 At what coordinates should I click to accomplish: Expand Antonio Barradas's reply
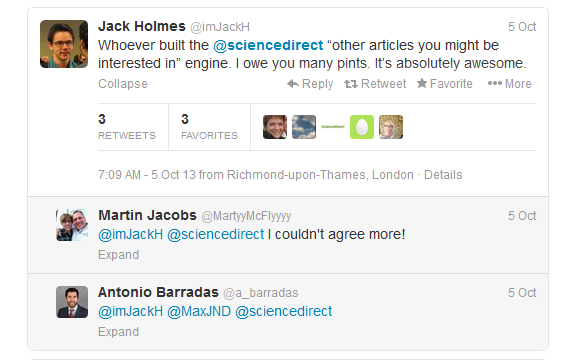click(118, 332)
